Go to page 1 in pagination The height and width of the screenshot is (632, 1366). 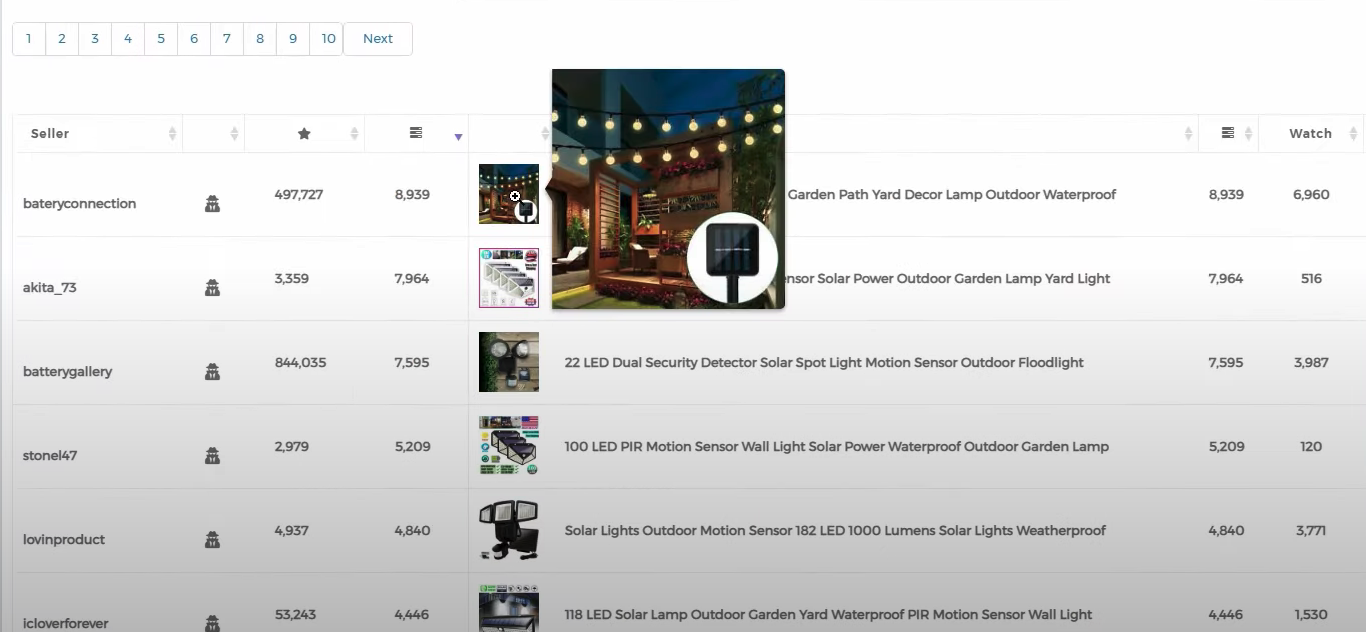pos(29,39)
